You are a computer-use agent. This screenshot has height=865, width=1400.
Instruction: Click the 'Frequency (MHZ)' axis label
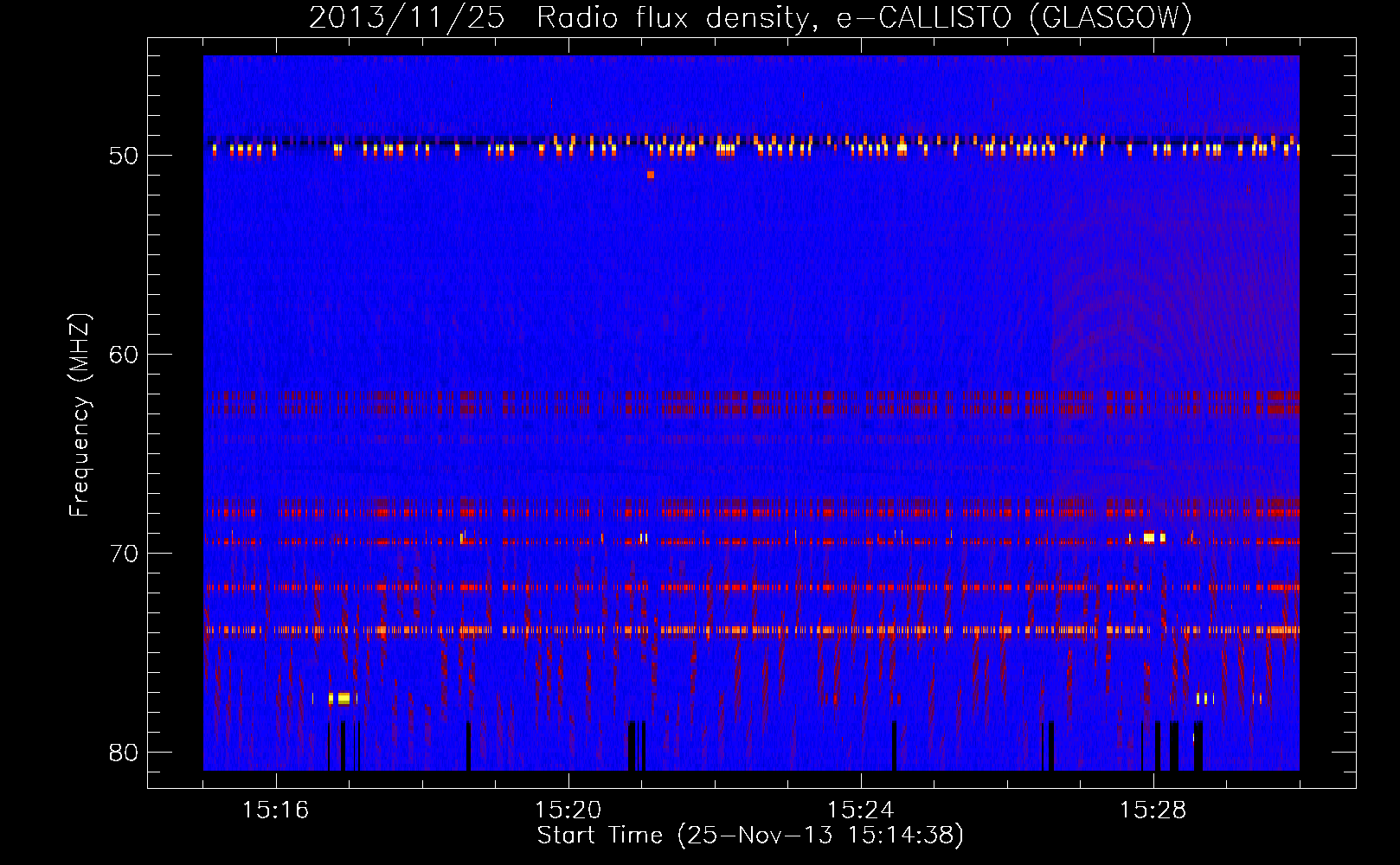[x=80, y=415]
